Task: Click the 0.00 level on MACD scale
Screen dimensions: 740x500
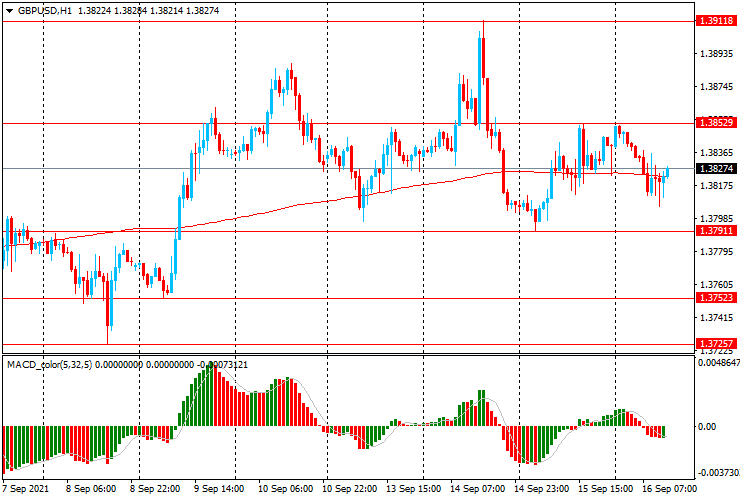Action: point(708,426)
